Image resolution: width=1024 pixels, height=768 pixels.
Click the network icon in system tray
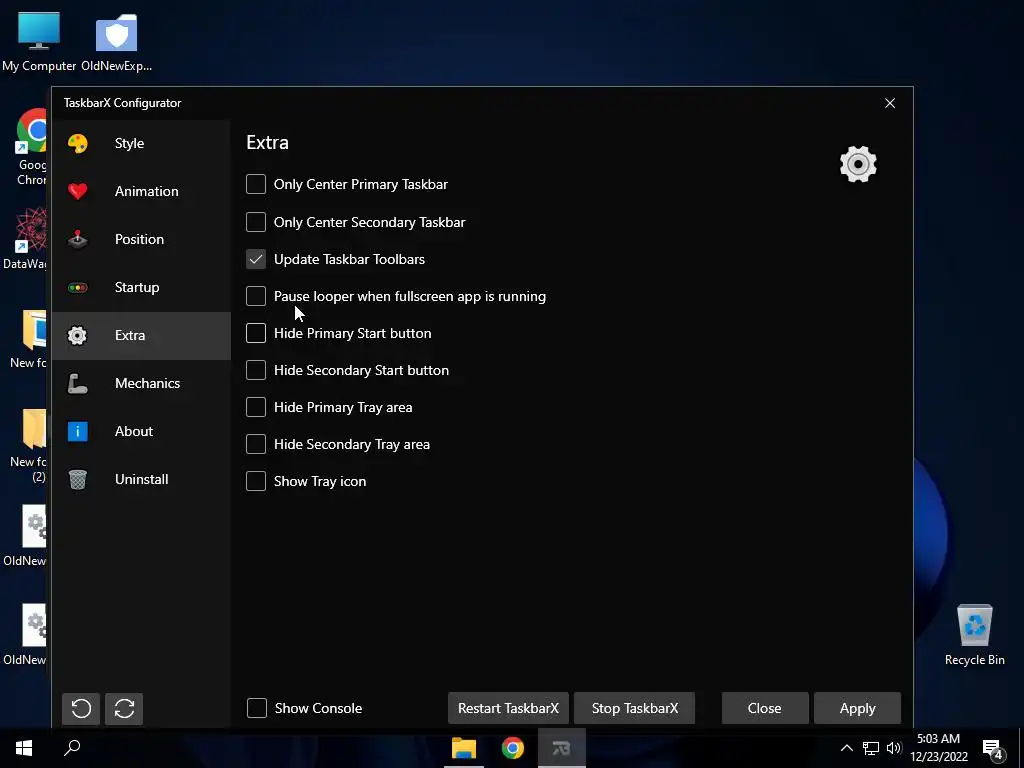pos(871,748)
